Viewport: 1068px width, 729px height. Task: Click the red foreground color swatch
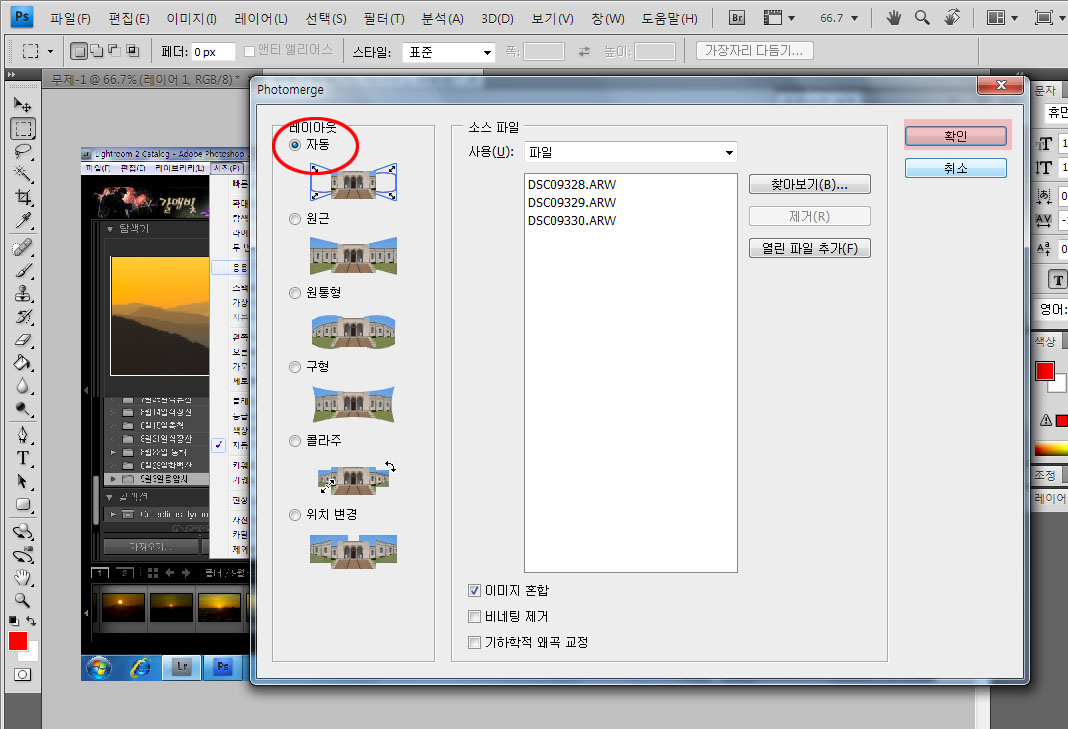point(17,641)
